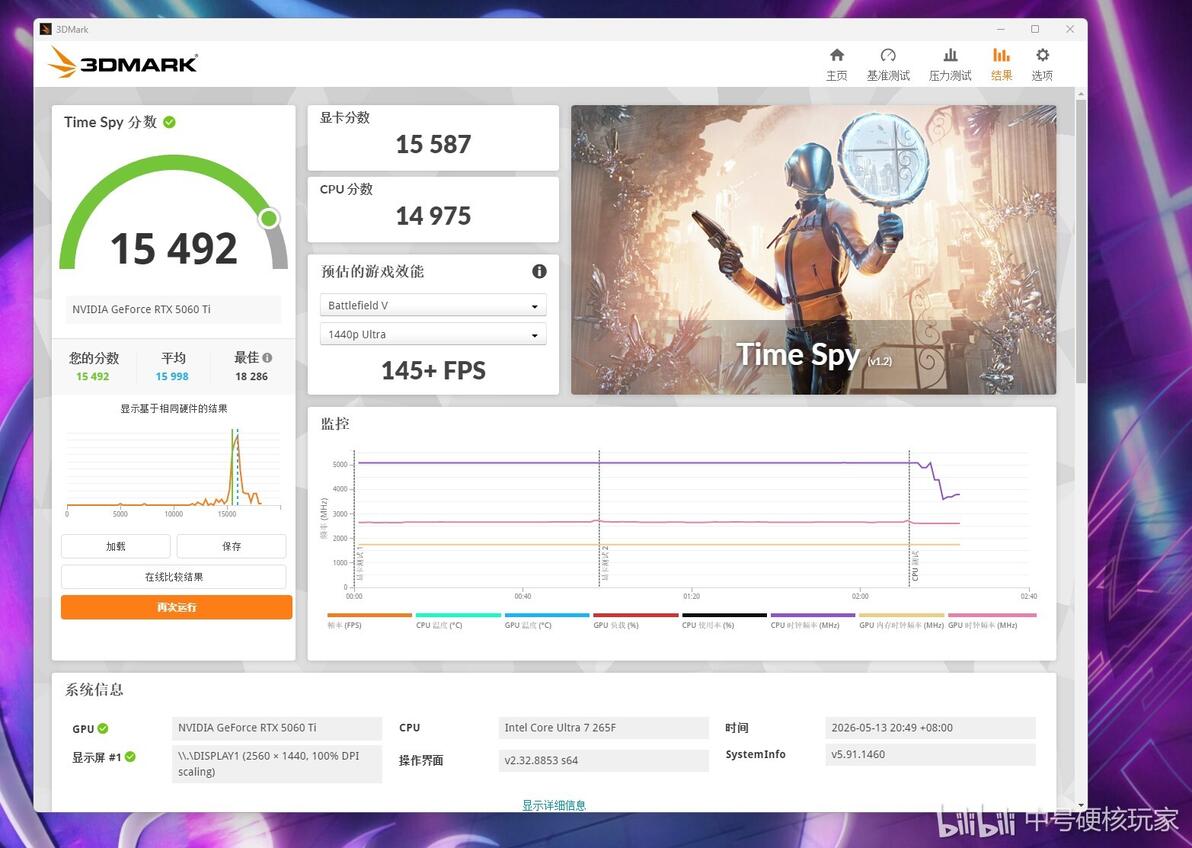This screenshot has width=1192, height=848.
Task: Toggle the GPU 温度 blue legend swatch
Action: [547, 615]
